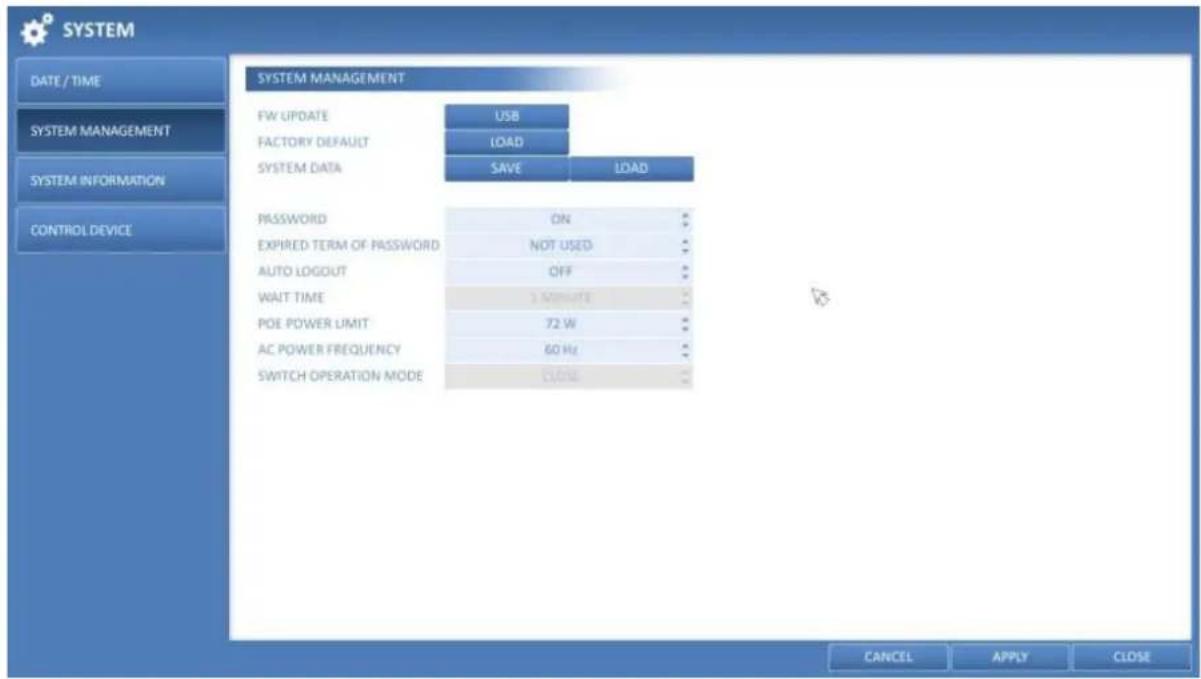Image resolution: width=1201 pixels, height=679 pixels.
Task: Click the AUTO LOGOUT label
Action: click(301, 271)
